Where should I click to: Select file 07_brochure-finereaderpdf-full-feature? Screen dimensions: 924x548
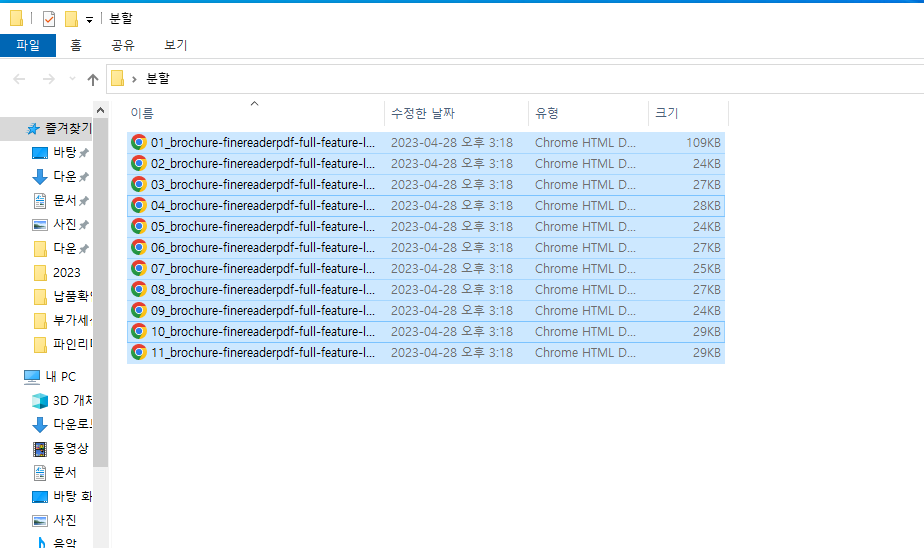426,269
